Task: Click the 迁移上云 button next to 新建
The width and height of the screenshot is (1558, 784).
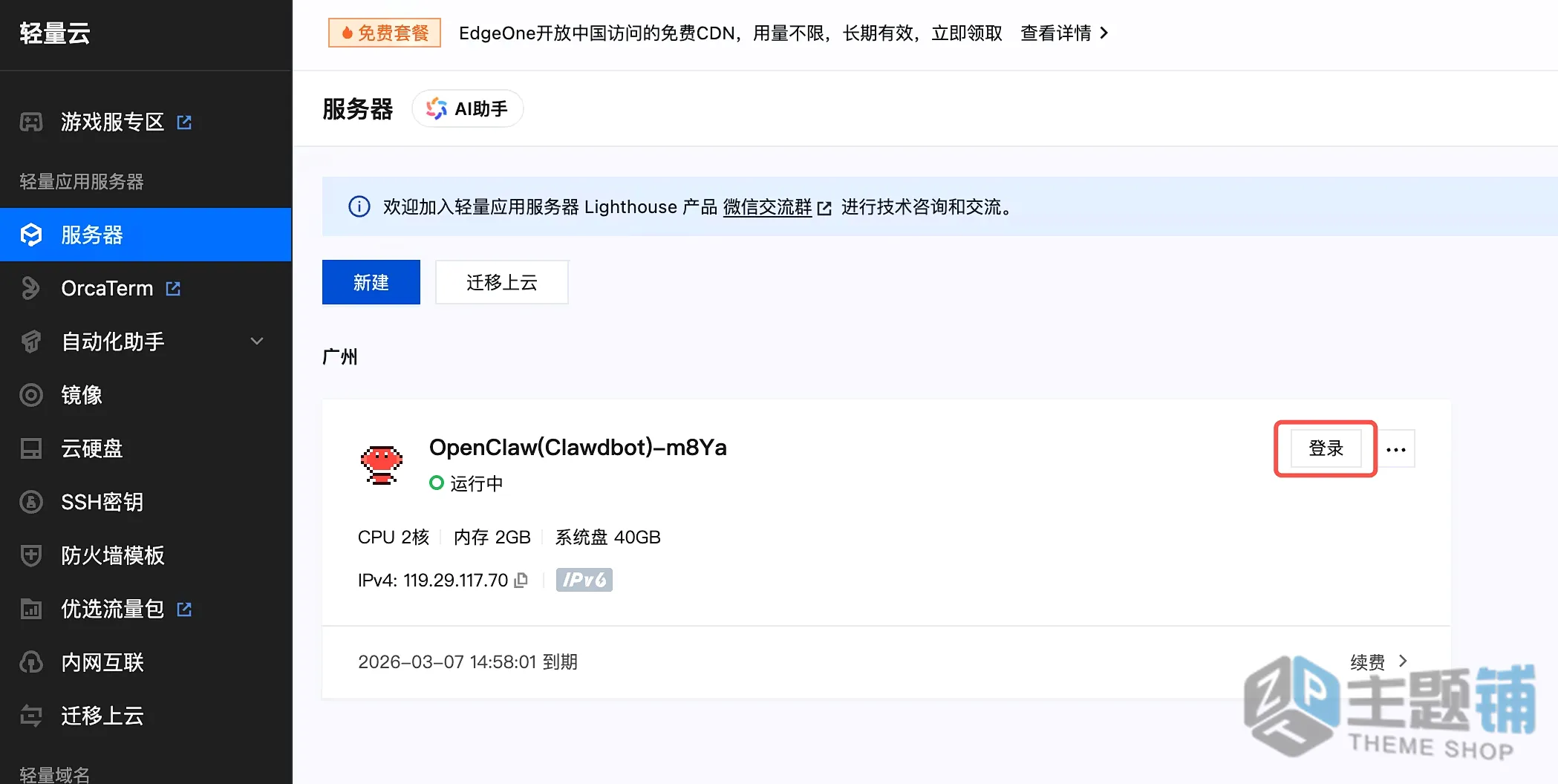Action: coord(502,282)
